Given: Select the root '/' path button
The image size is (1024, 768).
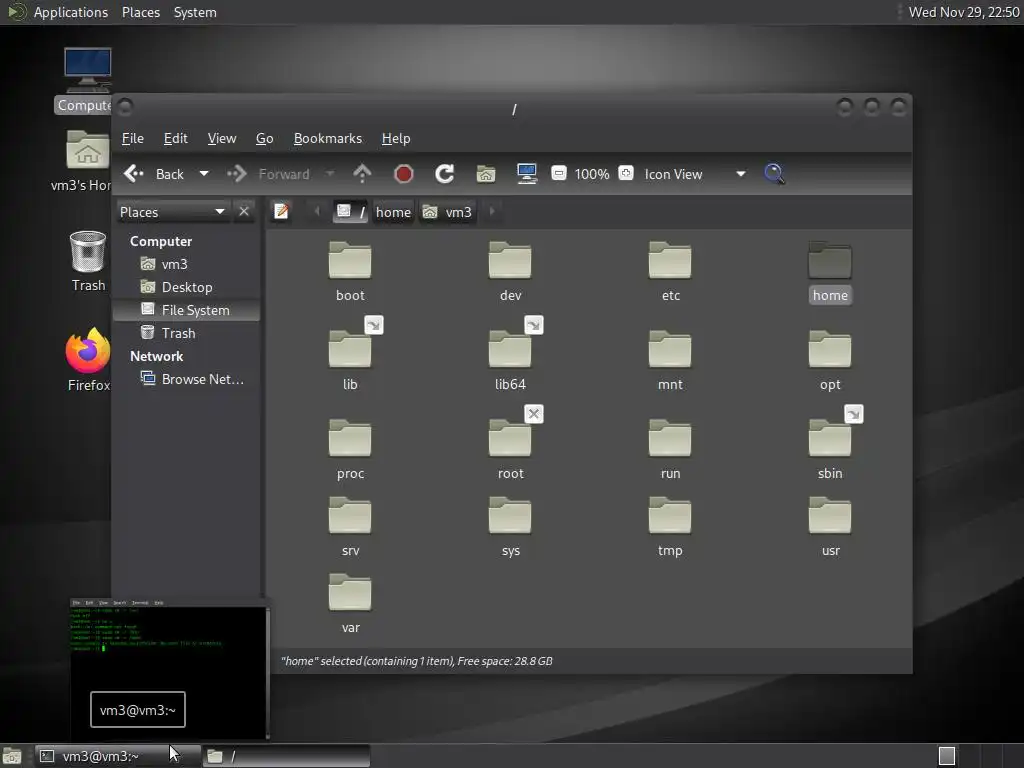Looking at the screenshot, I should coord(350,212).
